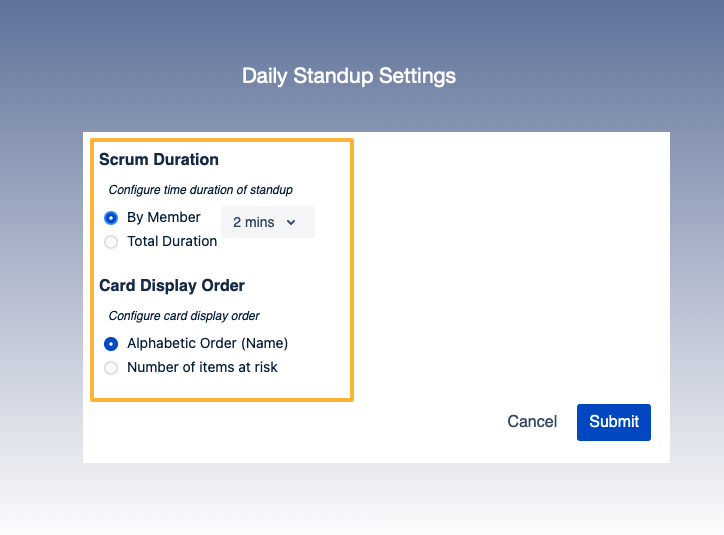Click the Card Display Order section heading
This screenshot has width=724, height=535.
pyautogui.click(x=172, y=285)
